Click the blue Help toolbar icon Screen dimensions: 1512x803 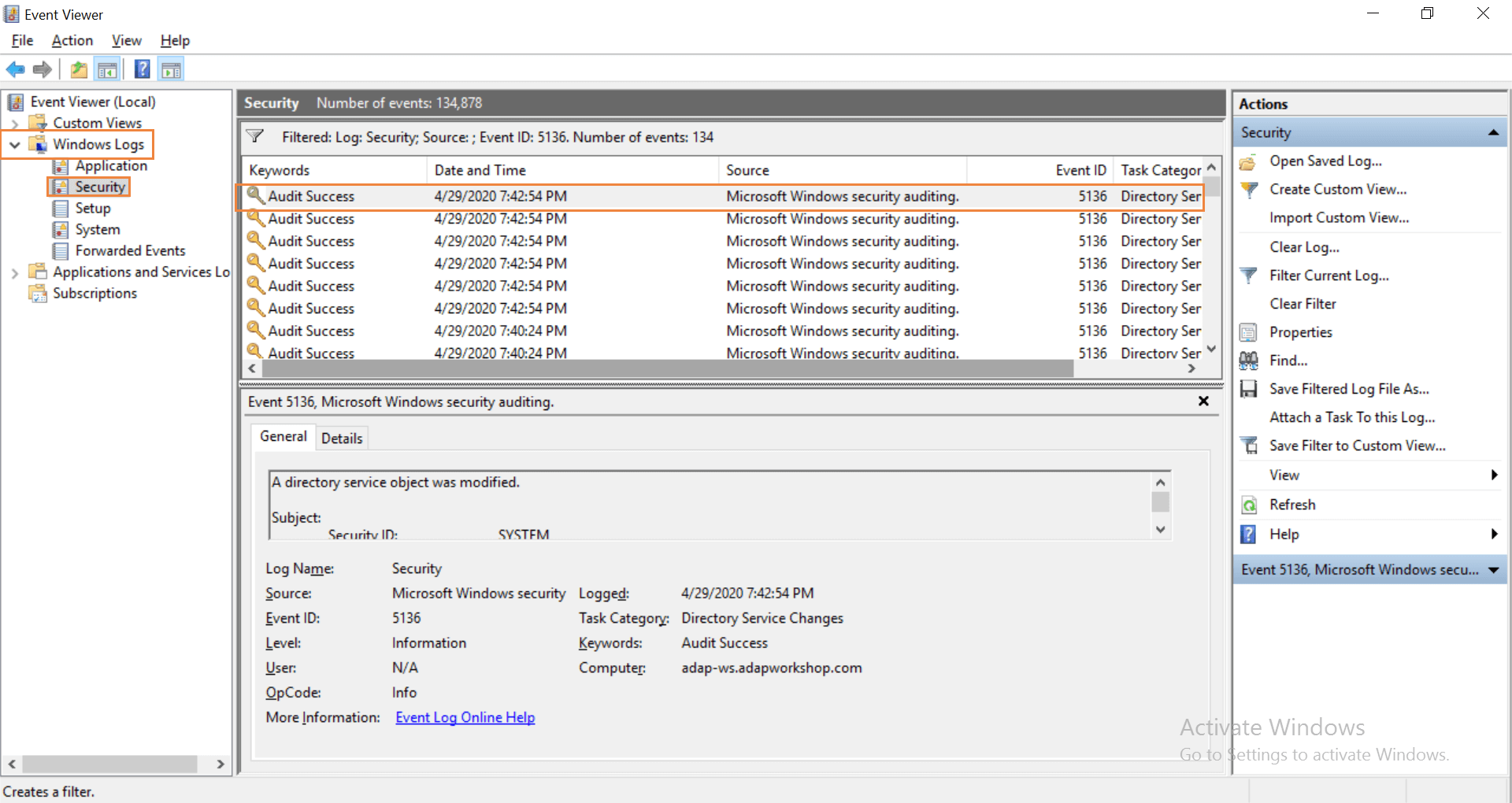tap(143, 70)
